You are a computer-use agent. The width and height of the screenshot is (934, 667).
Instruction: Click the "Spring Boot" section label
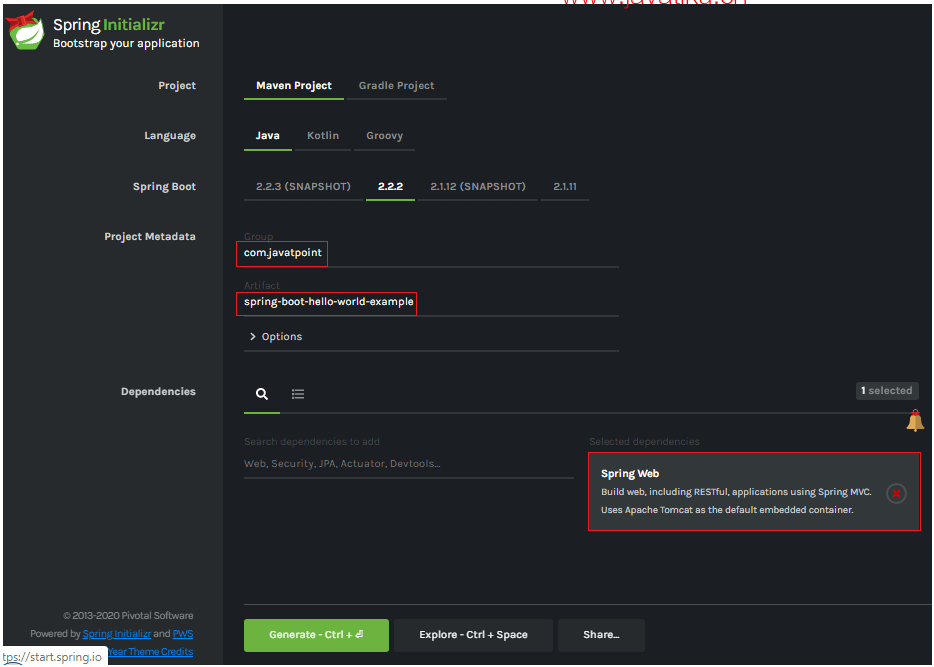tap(164, 186)
